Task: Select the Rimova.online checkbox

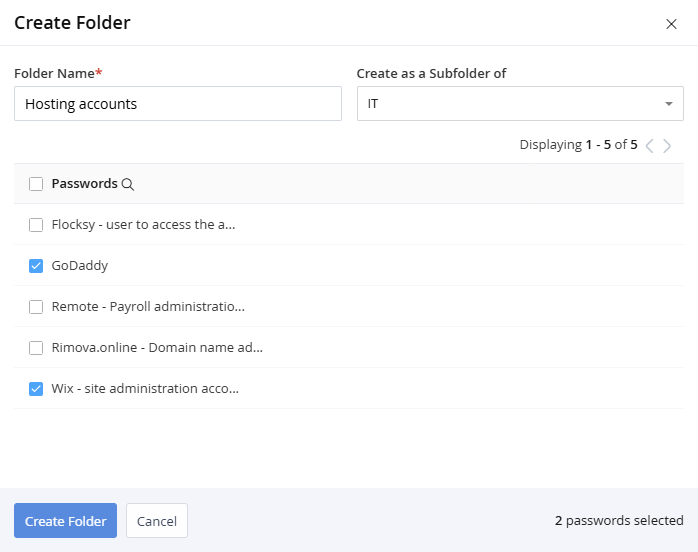Action: coord(36,348)
